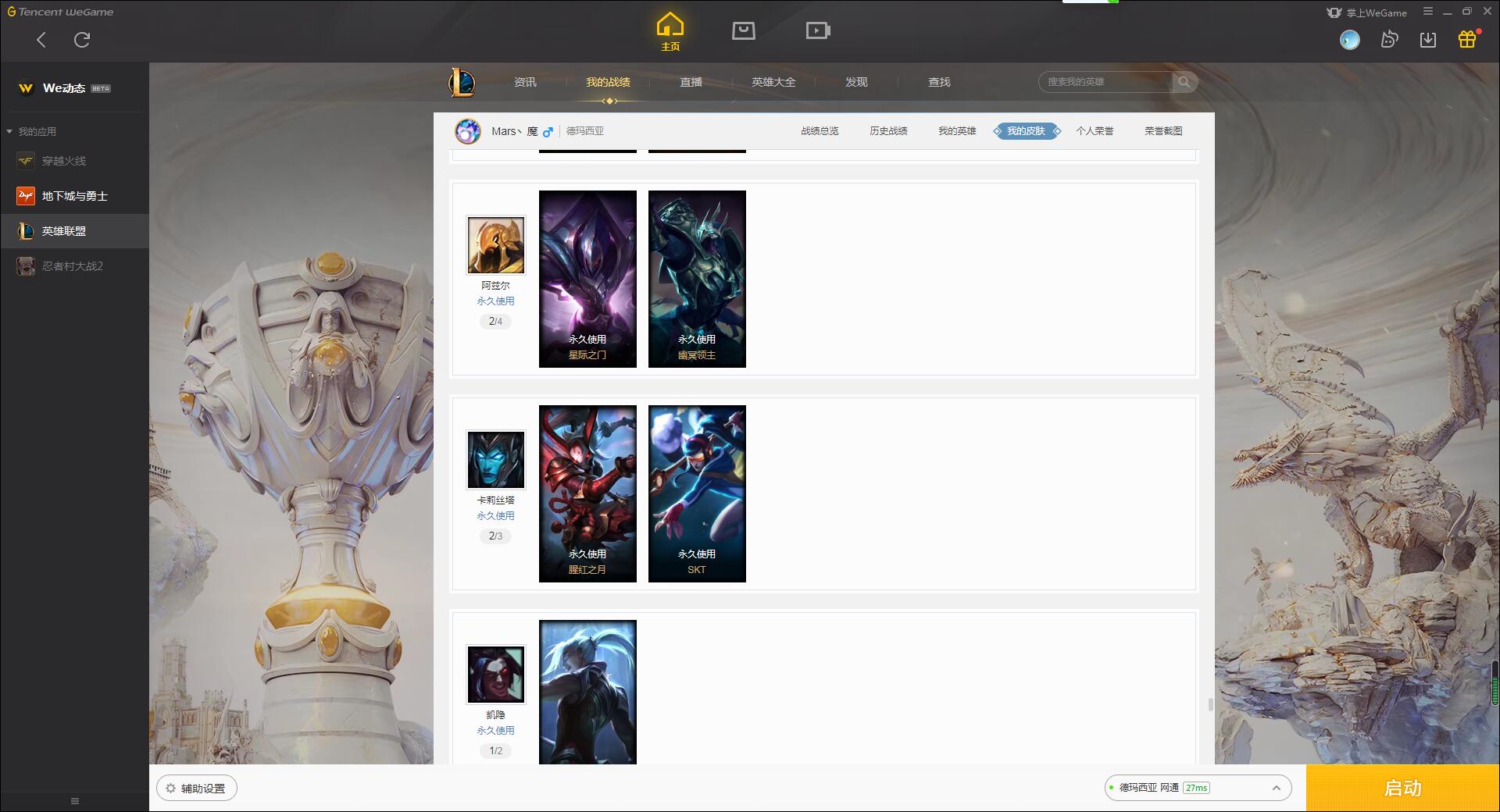Image resolution: width=1500 pixels, height=812 pixels.
Task: Open the 资讯 tab
Action: (525, 82)
